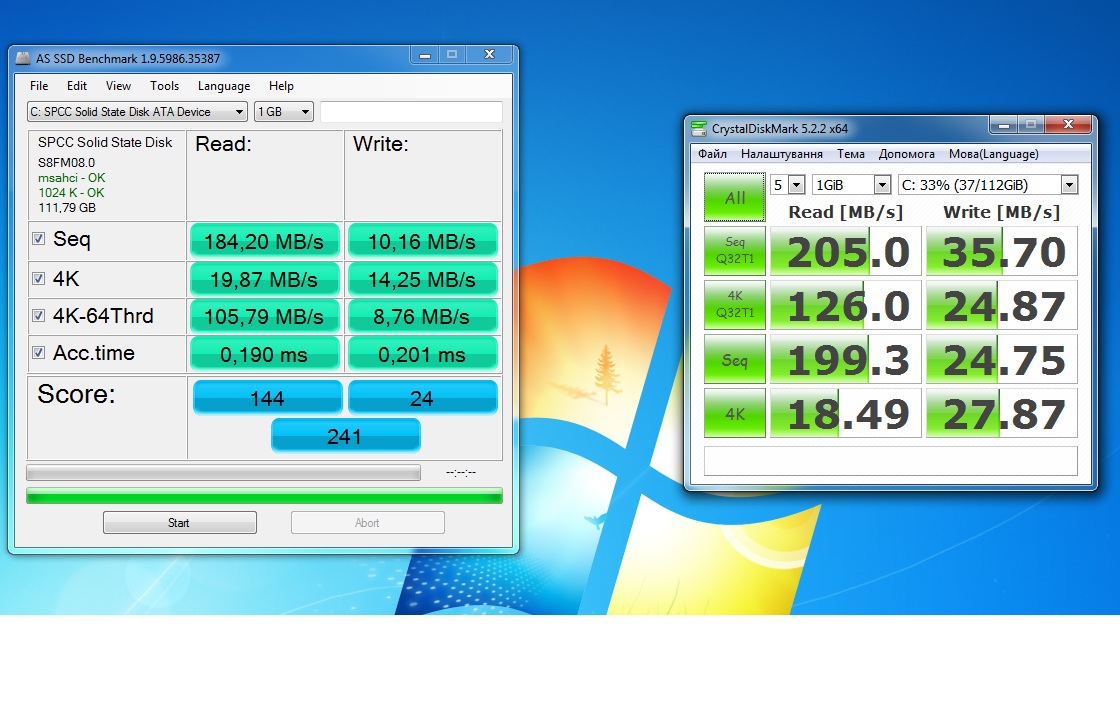This screenshot has width=1120, height=720.
Task: Open the Language menu in AS SSD Benchmark
Action: 224,86
